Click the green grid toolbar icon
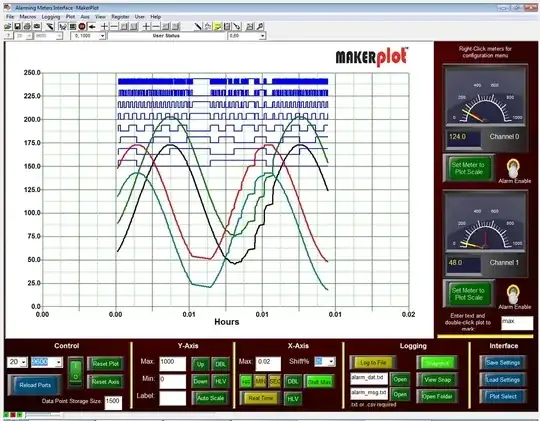This screenshot has height=421, width=540. (x=72, y=27)
